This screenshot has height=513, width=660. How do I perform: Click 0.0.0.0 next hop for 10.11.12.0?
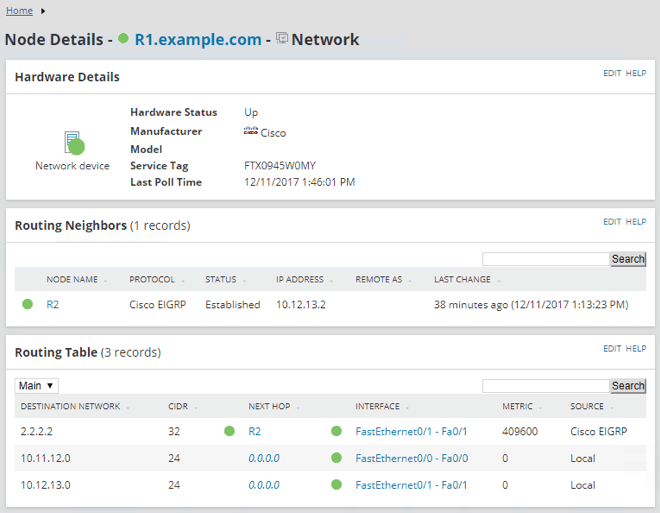point(264,458)
